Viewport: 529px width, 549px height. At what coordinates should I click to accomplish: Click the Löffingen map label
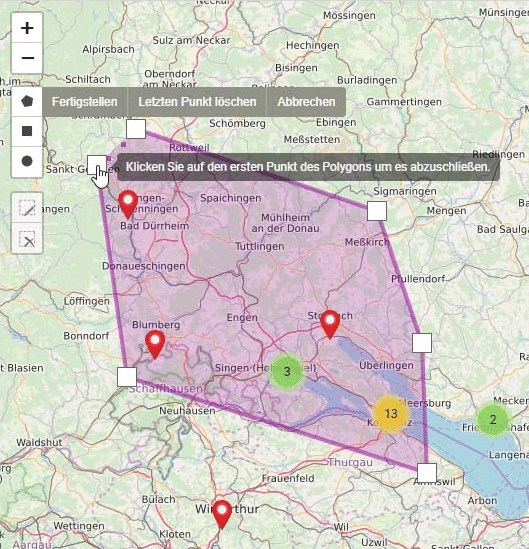point(86,301)
